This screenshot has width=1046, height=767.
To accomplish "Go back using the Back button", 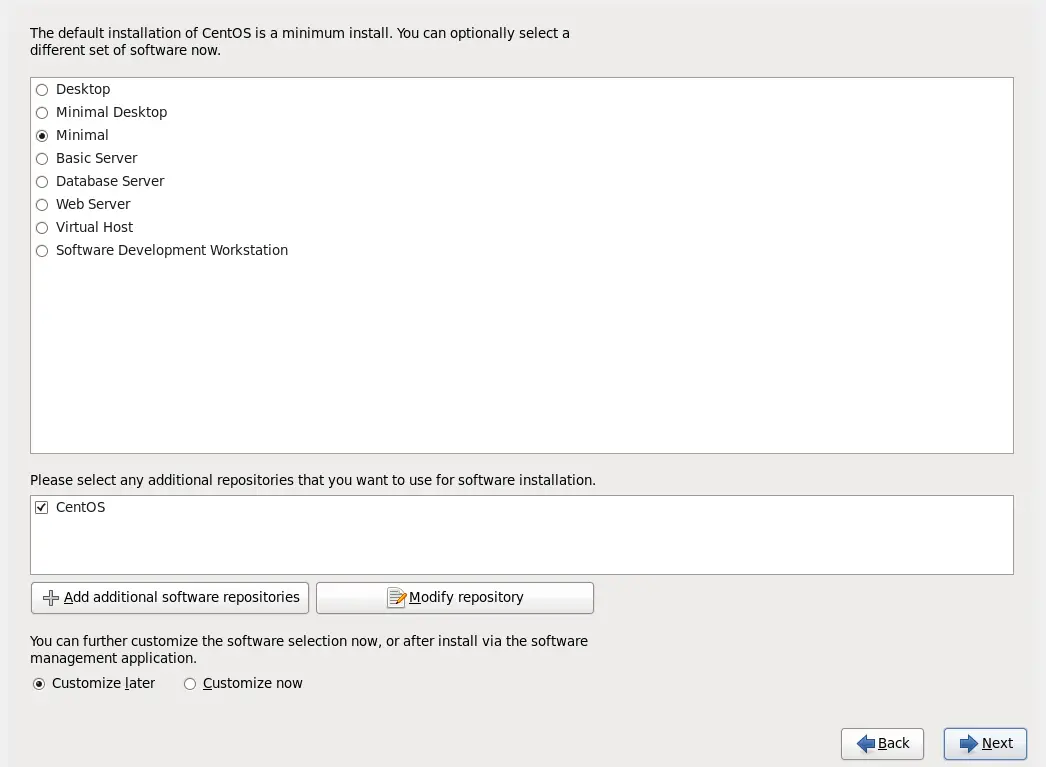I will click(x=882, y=744).
